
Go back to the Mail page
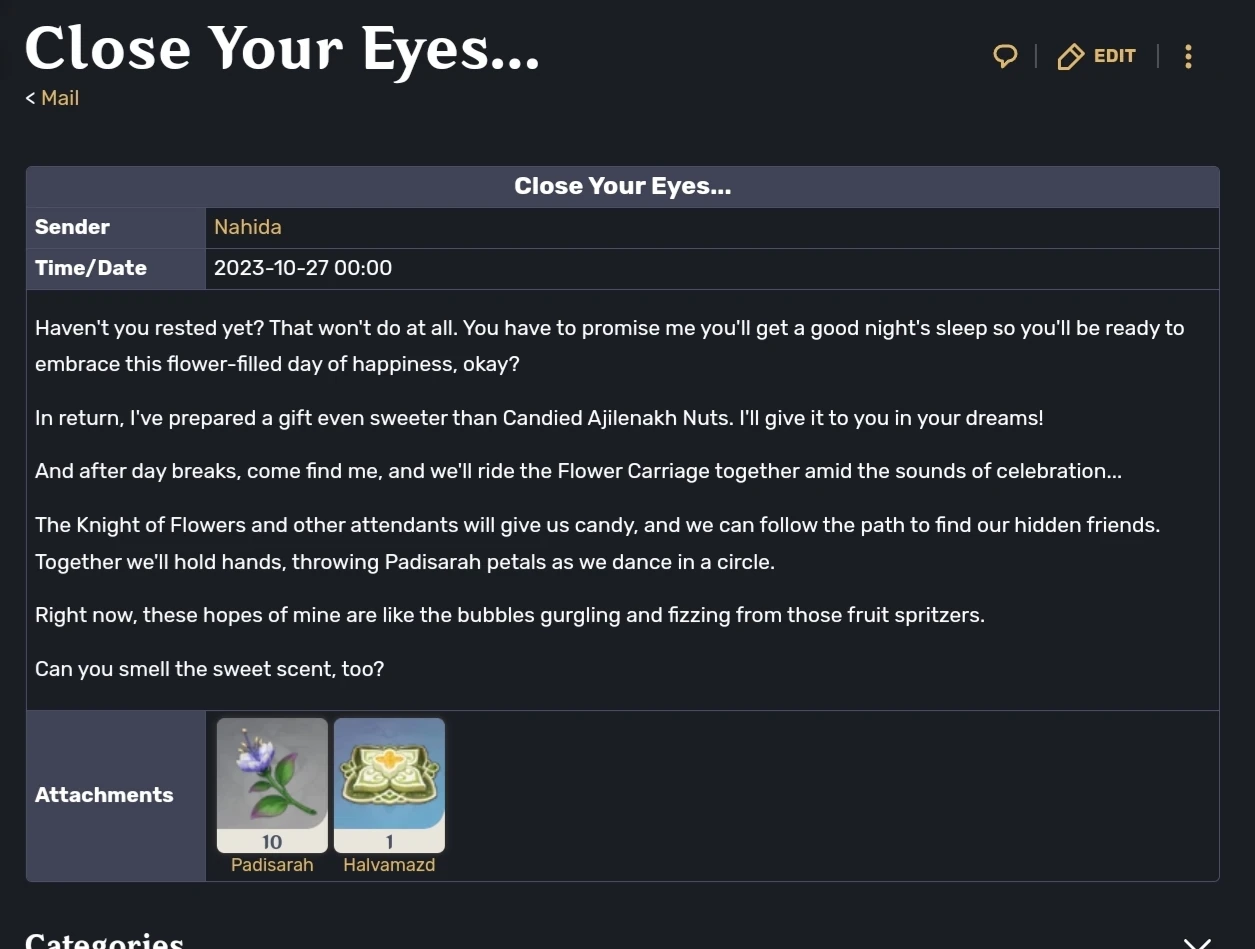(x=60, y=98)
